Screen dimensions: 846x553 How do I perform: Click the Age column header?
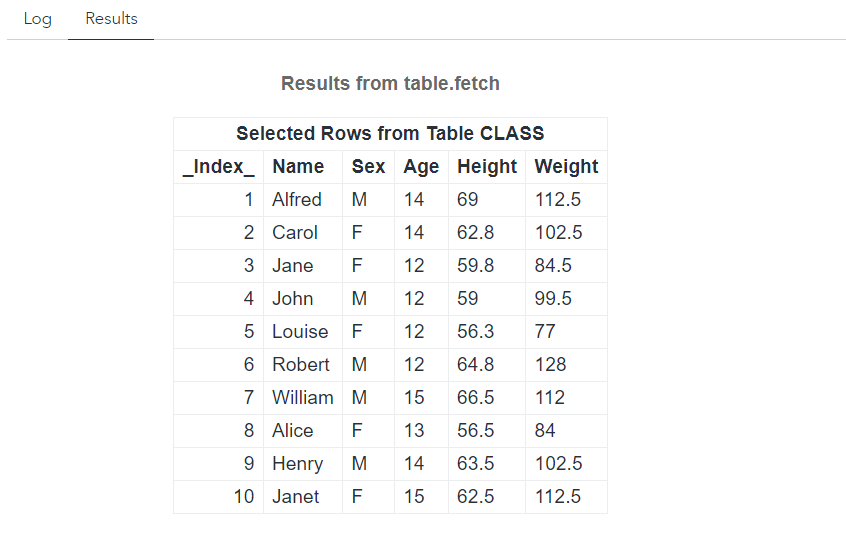point(421,167)
